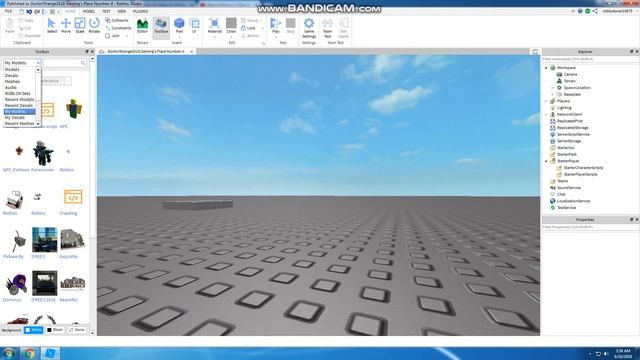640x360 pixels.
Task: Switch to the MODEL ribbon tab
Action: (89, 11)
